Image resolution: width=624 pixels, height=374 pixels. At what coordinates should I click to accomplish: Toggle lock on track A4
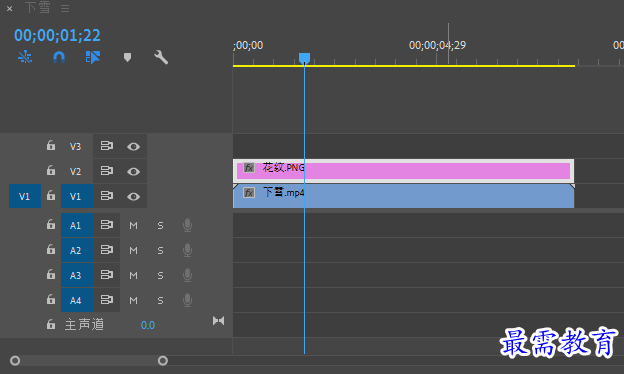[51, 300]
